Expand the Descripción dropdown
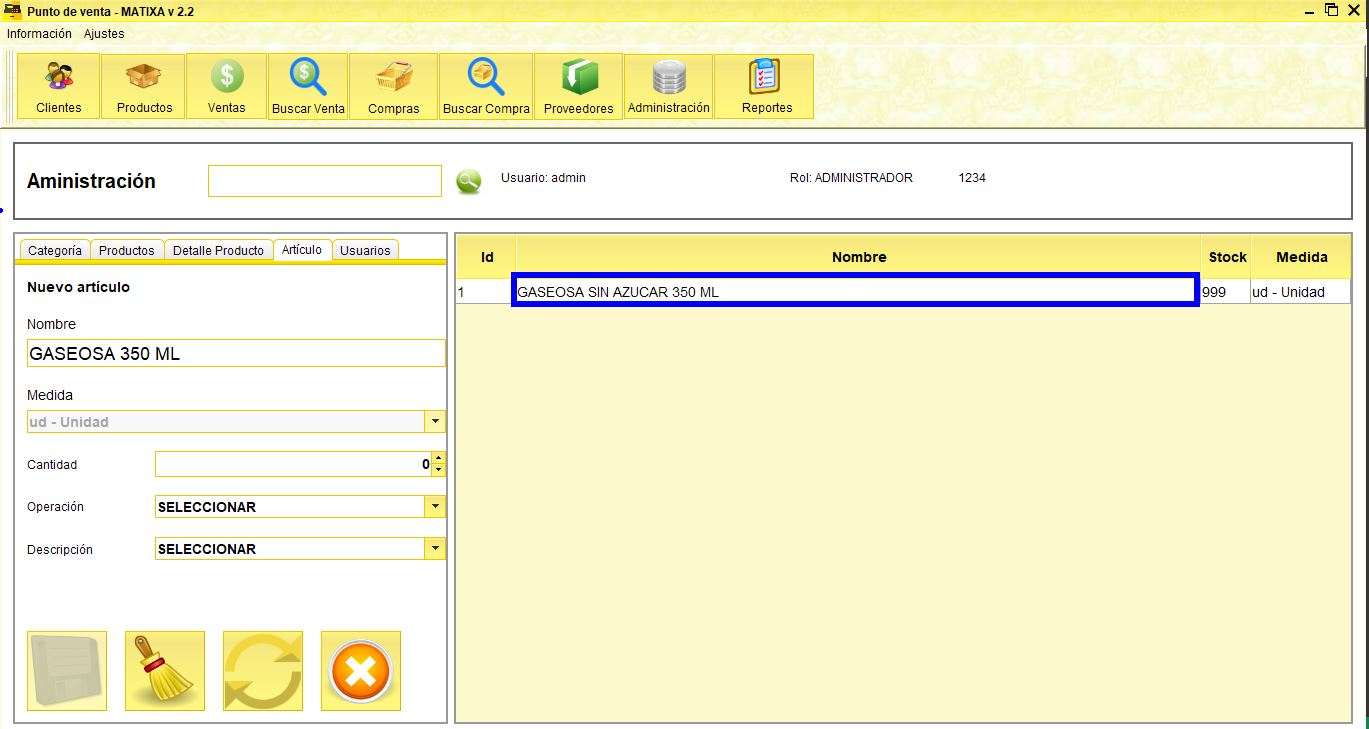The height and width of the screenshot is (729, 1369). [x=435, y=549]
